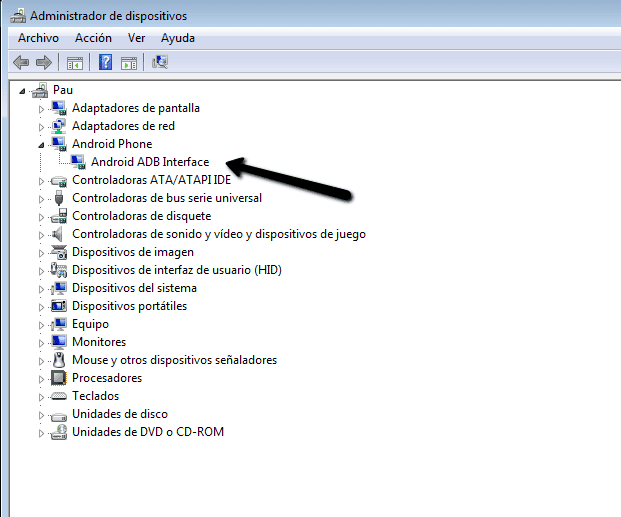Select 'Unidades de disco' label
Viewport: 621px width, 517px height.
[120, 414]
